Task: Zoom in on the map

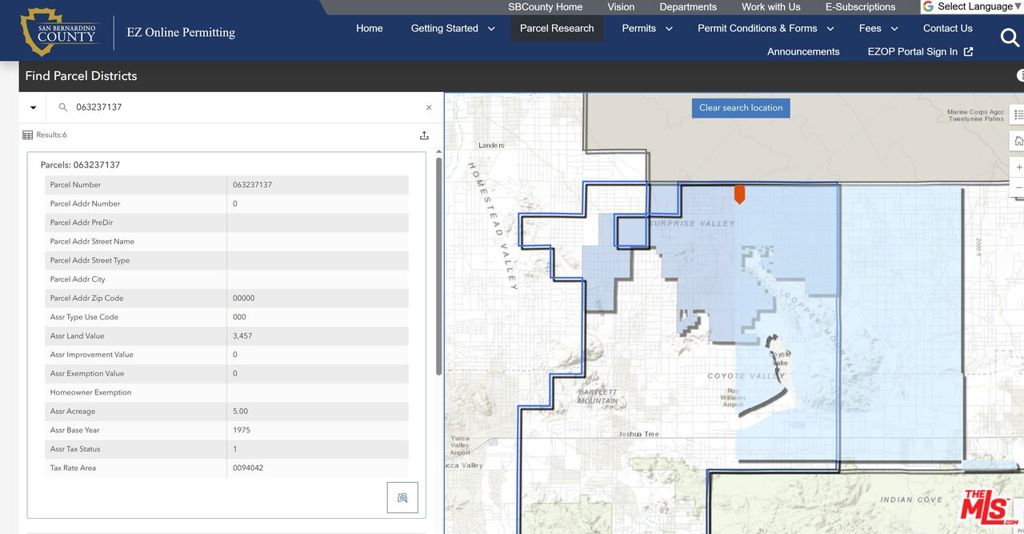Action: 1018,167
